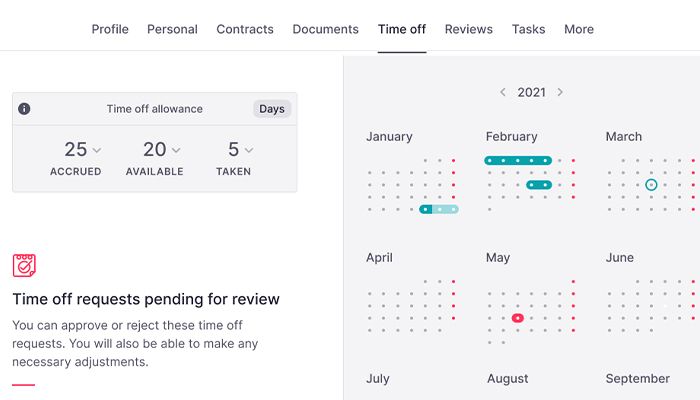
Task: Open the Documents tab
Action: pyautogui.click(x=325, y=29)
